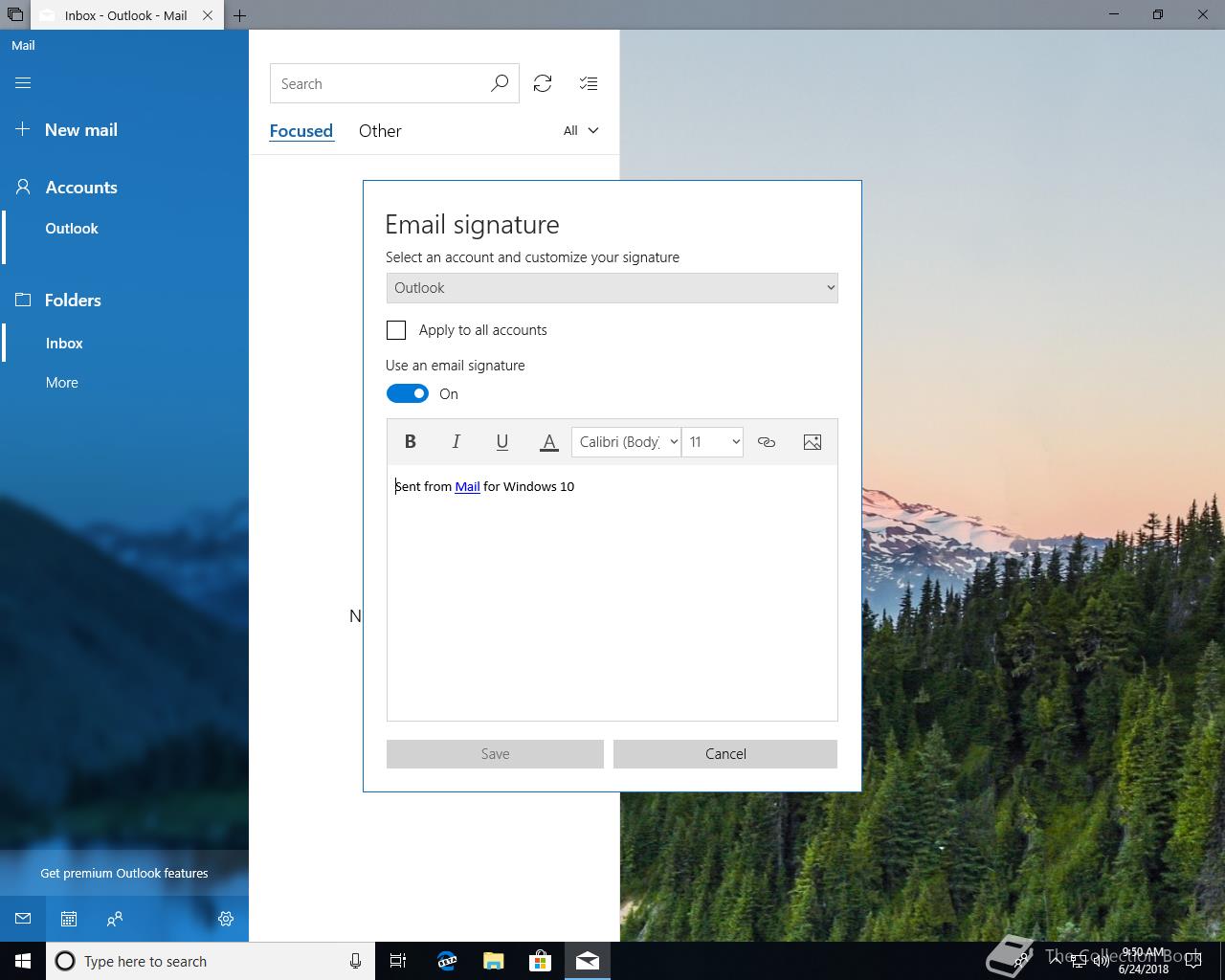This screenshot has height=980, width=1225.
Task: Collapse the sidebar with the hamburger menu
Action: point(23,83)
